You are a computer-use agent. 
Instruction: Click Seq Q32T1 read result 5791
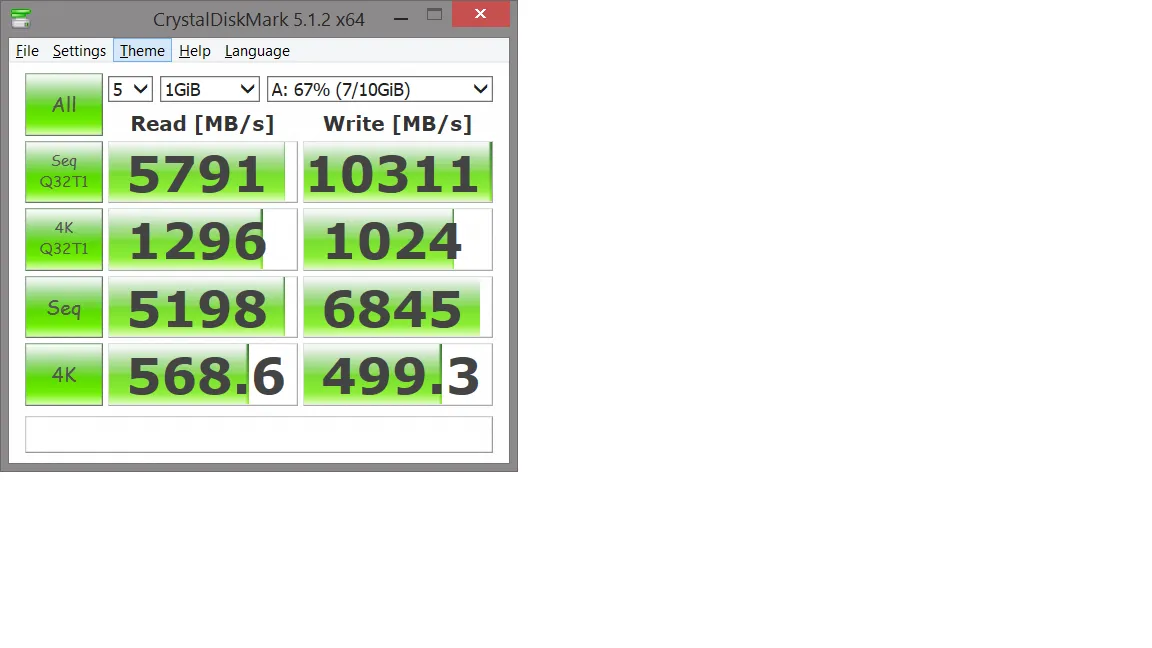pos(203,172)
